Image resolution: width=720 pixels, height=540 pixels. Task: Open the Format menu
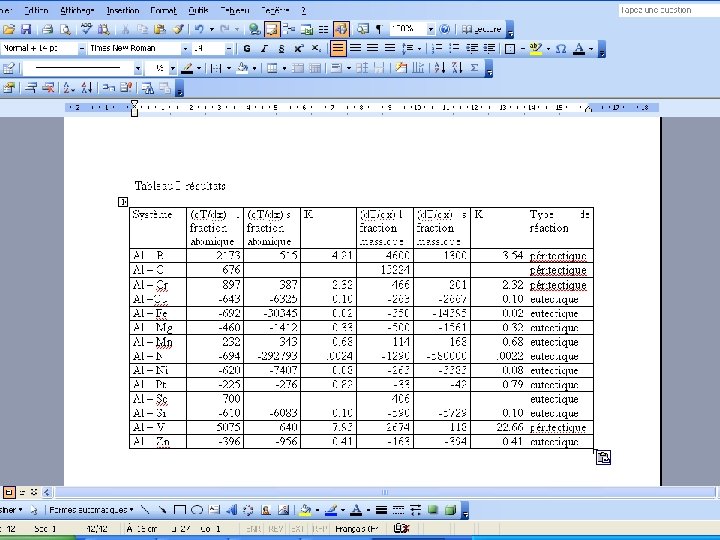tap(163, 10)
